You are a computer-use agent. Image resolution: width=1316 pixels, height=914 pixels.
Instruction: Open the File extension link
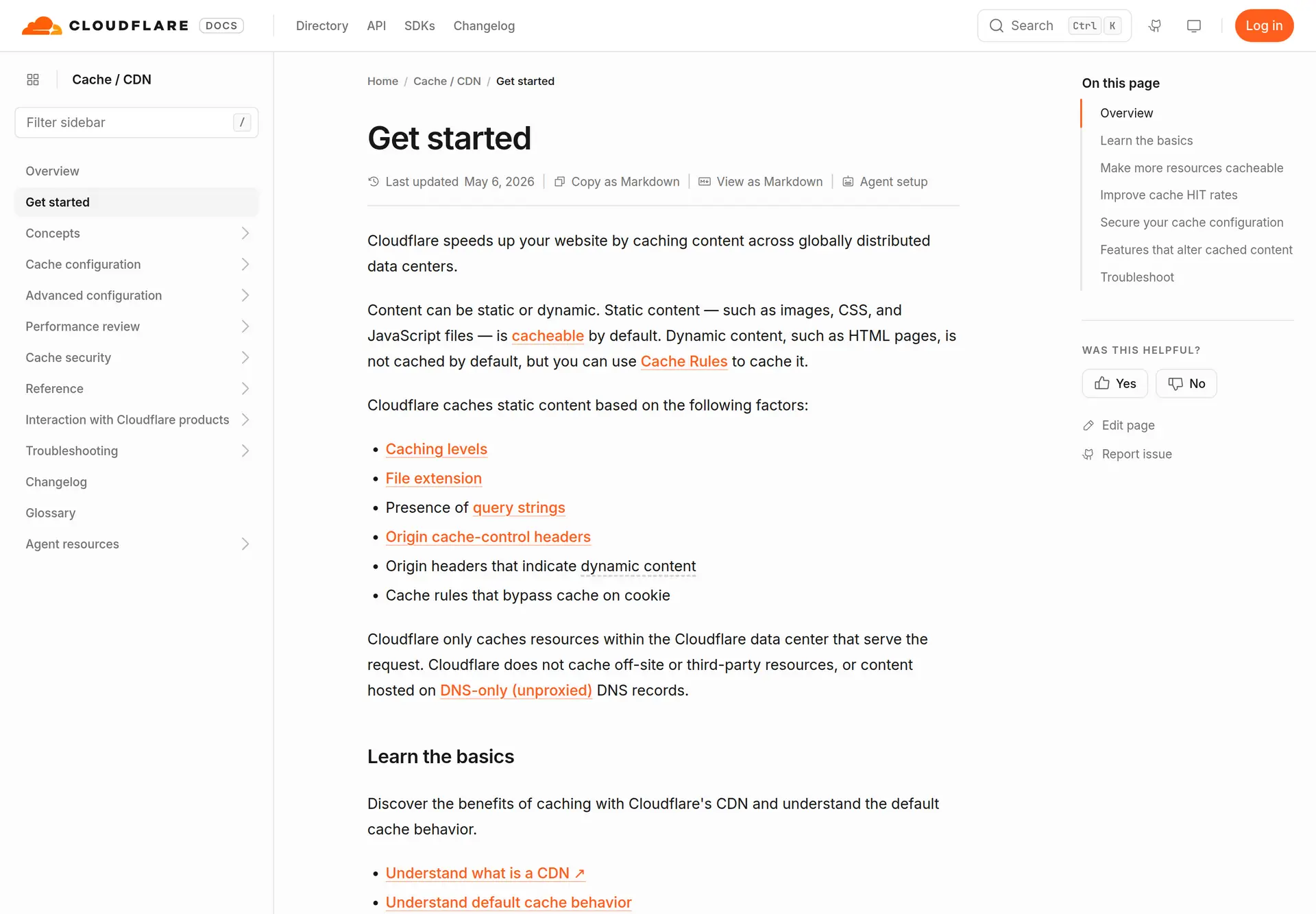[434, 479]
